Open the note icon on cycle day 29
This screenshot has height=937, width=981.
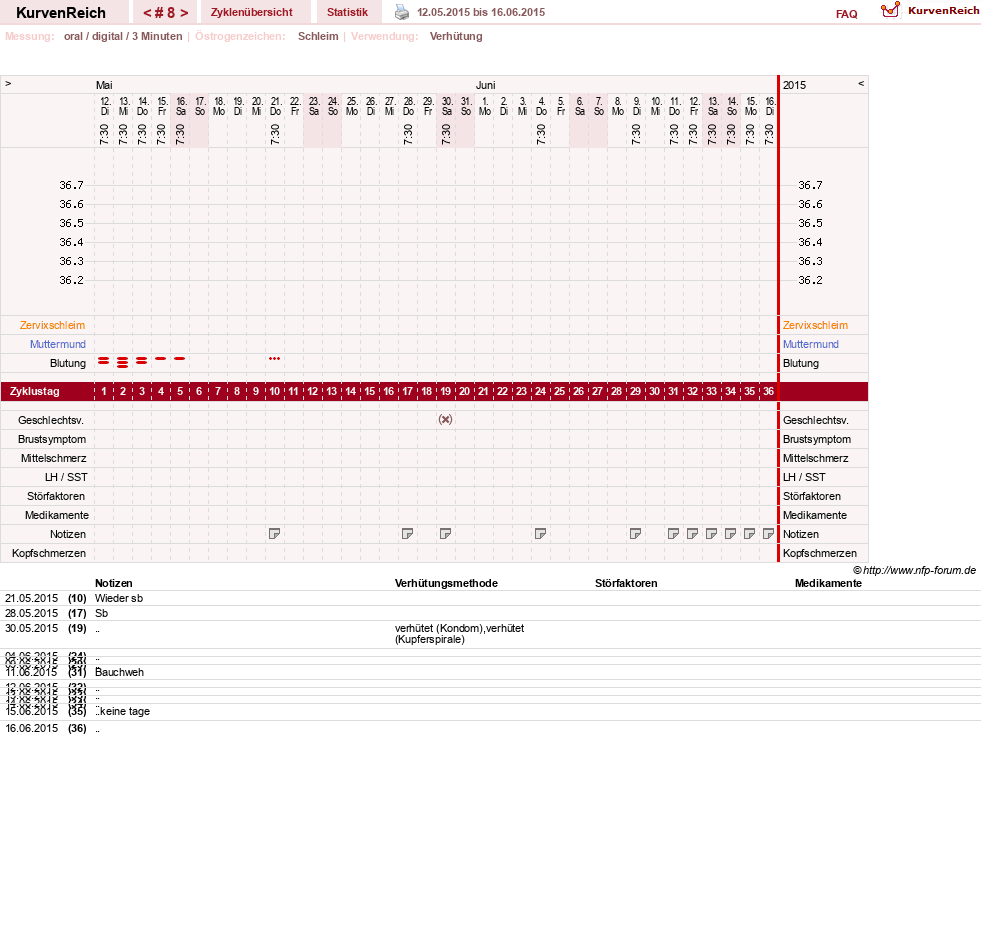point(636,534)
